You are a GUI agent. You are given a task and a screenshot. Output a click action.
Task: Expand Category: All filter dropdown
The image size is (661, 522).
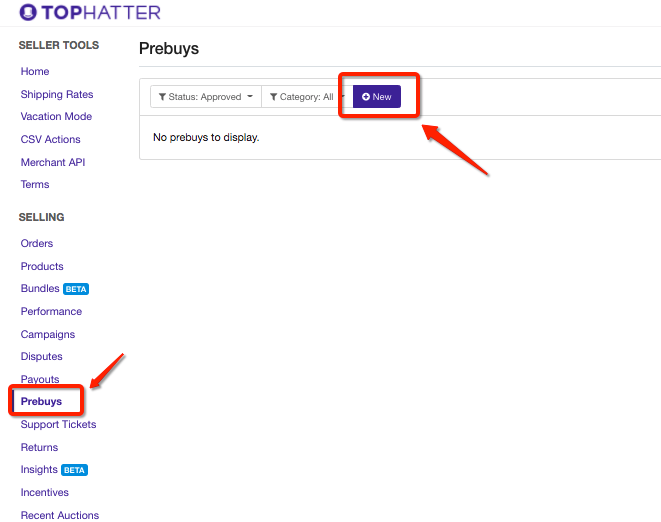tap(307, 97)
